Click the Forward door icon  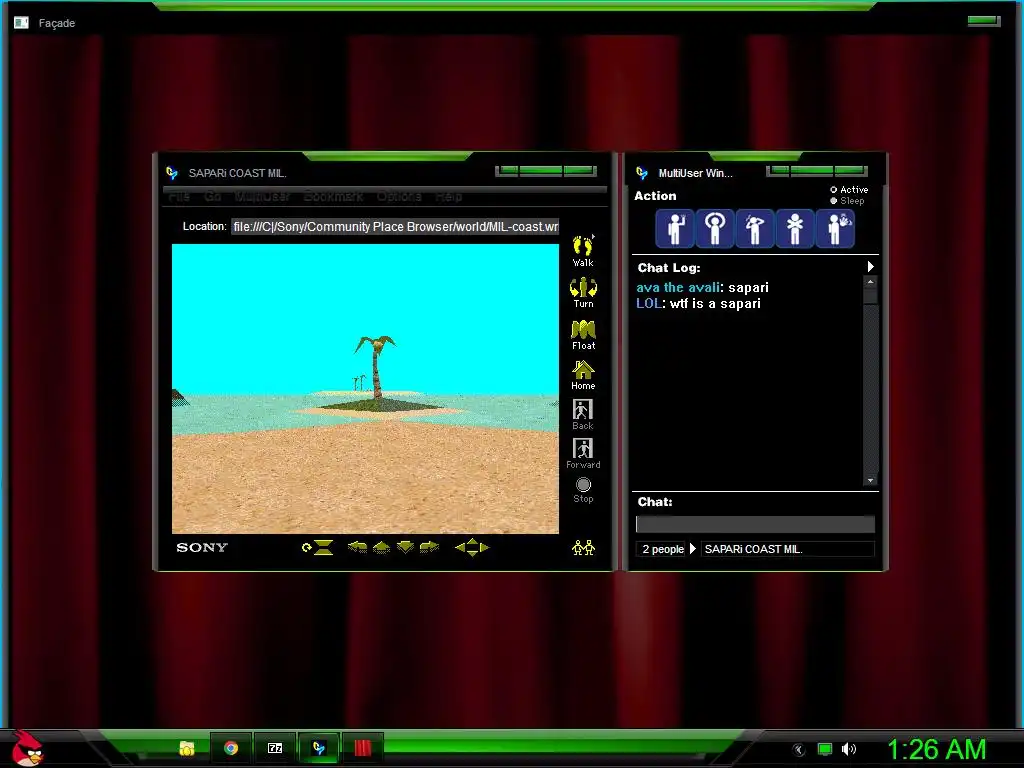tap(583, 453)
